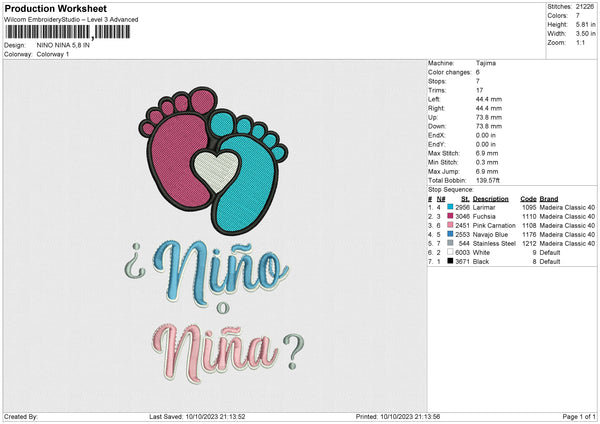The width and height of the screenshot is (600, 424).
Task: Click the 'St.' column header
Action: coord(465,199)
